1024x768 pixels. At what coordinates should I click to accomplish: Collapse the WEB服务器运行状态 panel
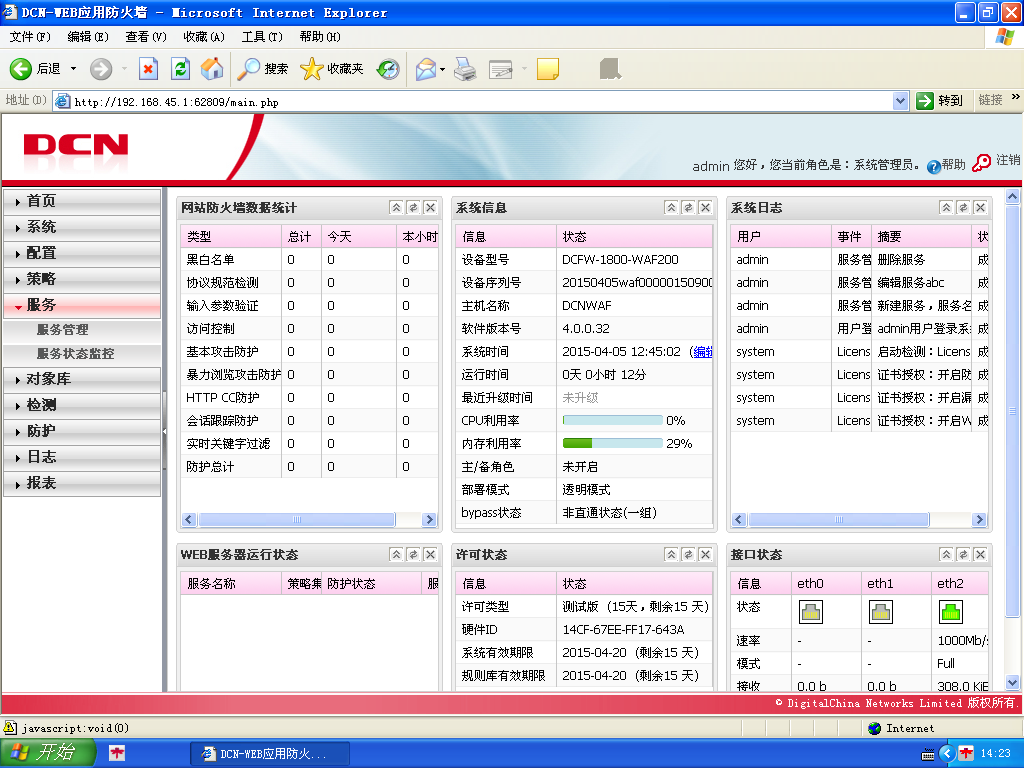pos(396,554)
